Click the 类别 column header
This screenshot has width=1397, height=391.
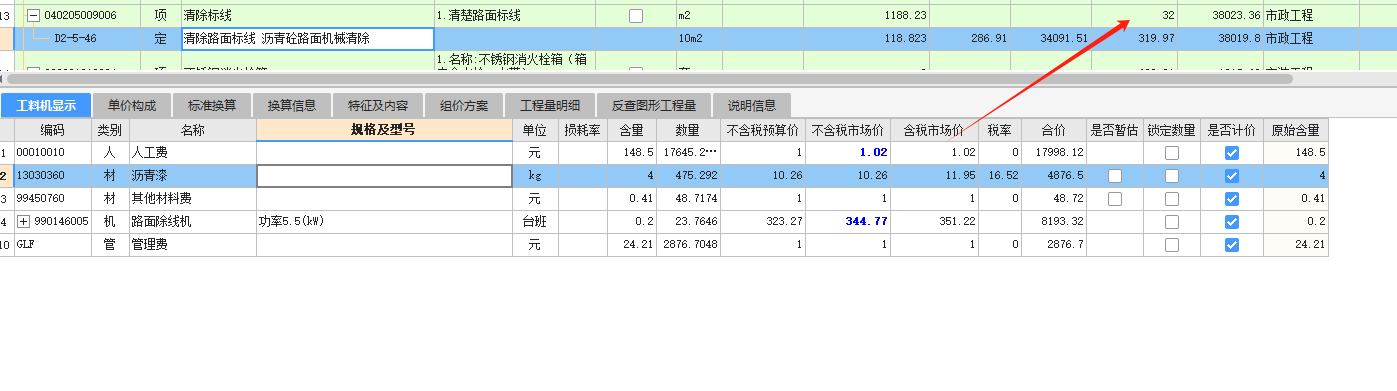point(110,130)
